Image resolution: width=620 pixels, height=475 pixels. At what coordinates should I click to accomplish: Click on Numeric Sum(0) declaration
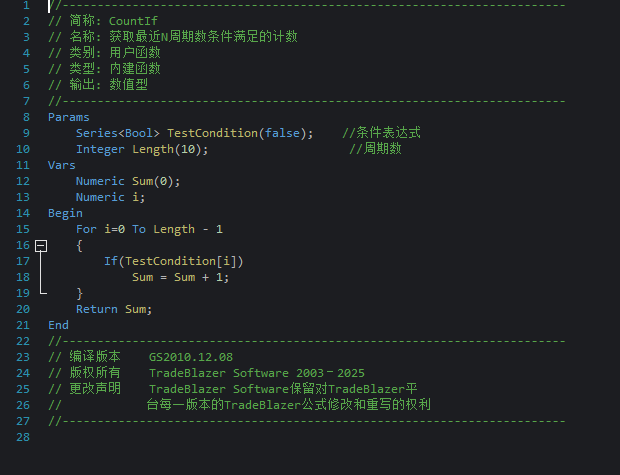(x=128, y=181)
